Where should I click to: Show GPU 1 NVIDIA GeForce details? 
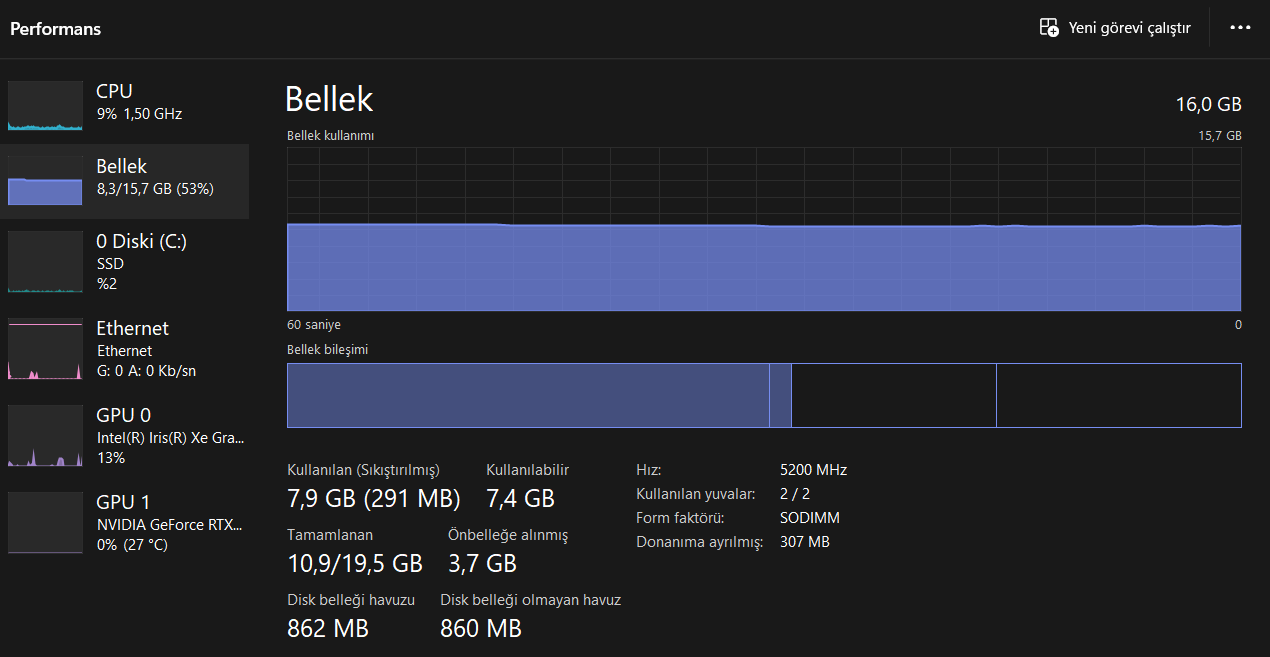pos(169,524)
